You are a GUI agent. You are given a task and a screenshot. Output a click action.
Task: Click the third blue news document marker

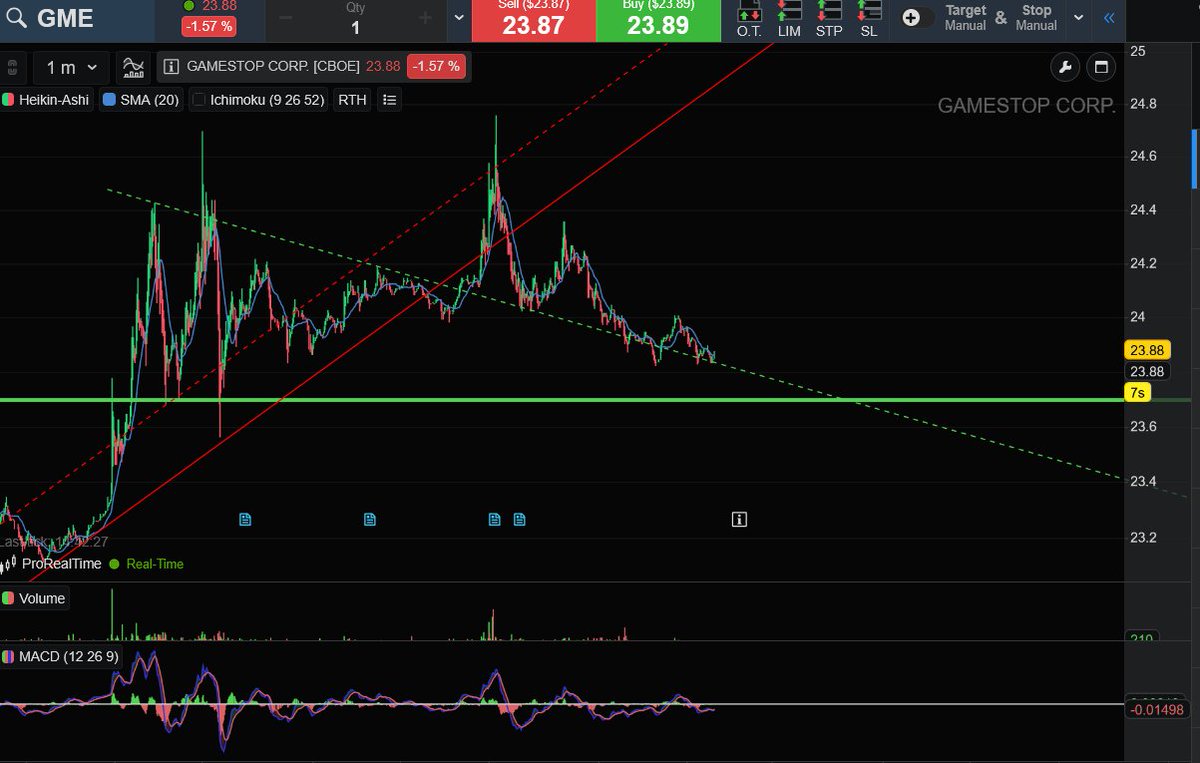coord(494,519)
